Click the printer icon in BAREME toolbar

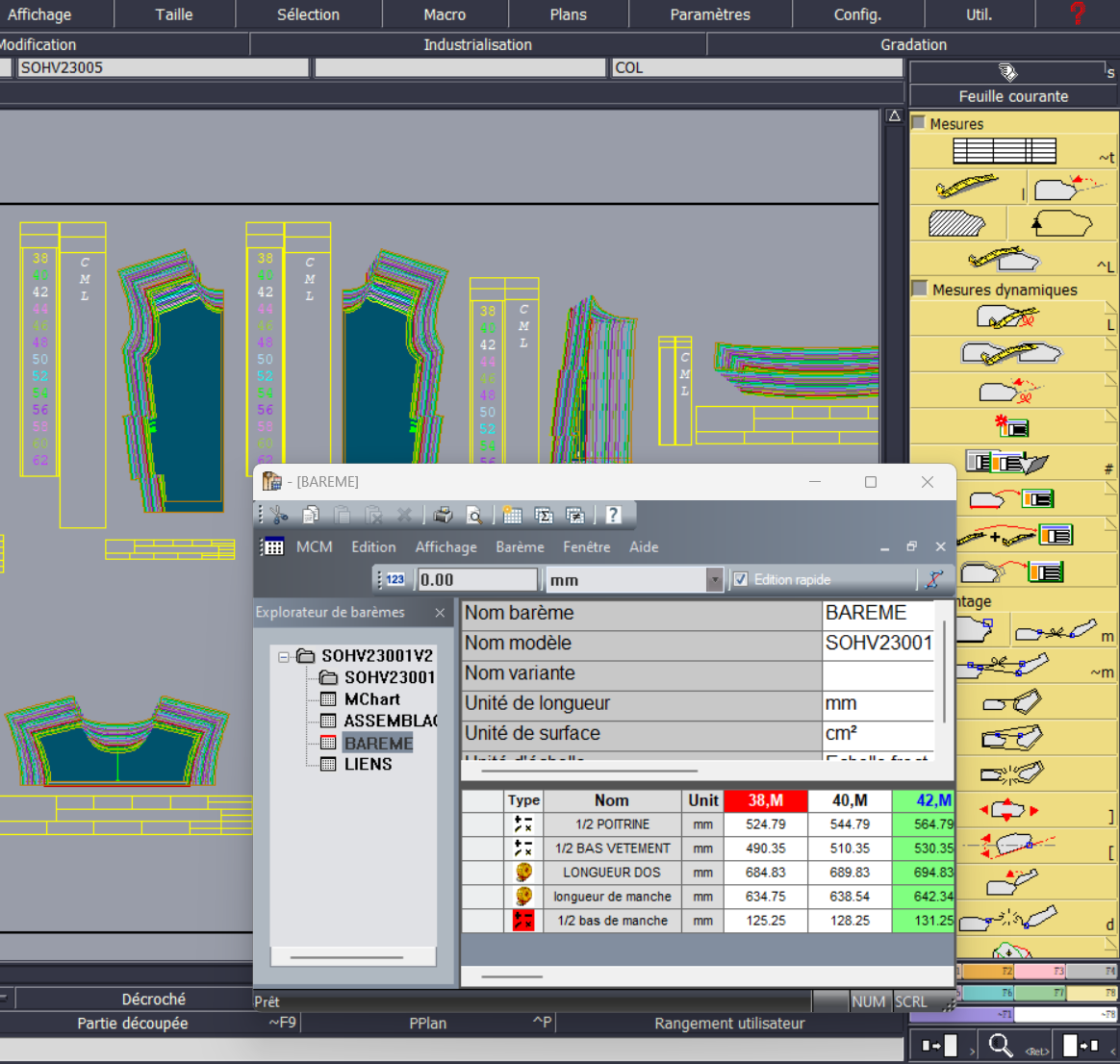[x=443, y=515]
